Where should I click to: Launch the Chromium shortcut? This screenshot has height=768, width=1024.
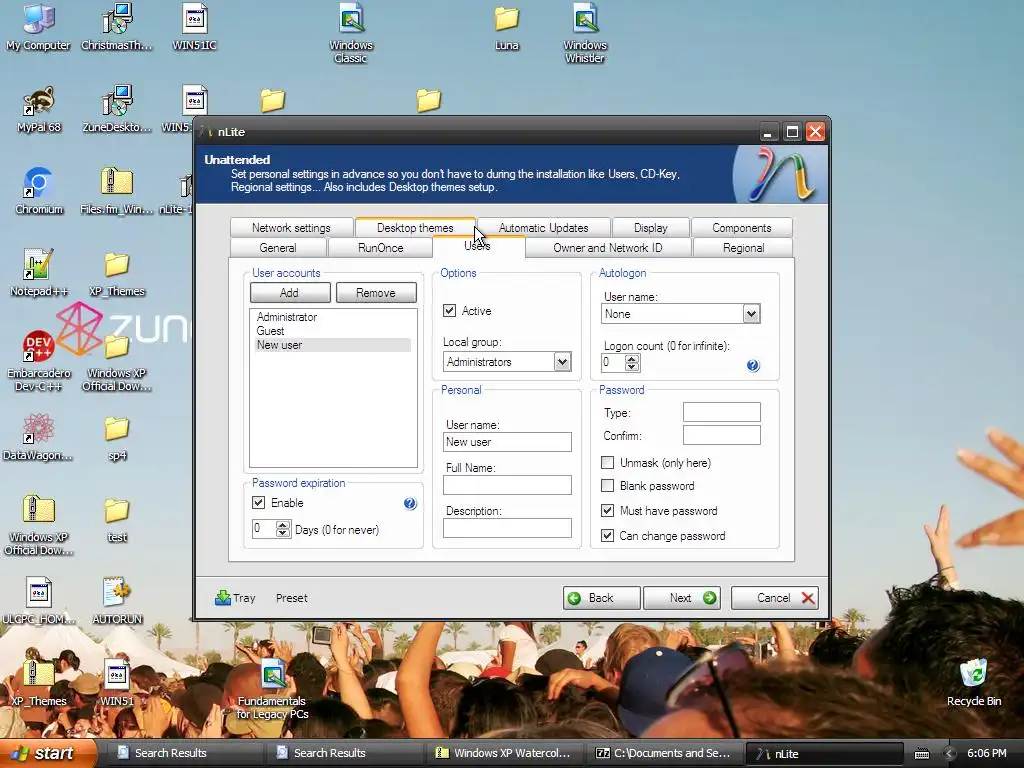coord(39,191)
